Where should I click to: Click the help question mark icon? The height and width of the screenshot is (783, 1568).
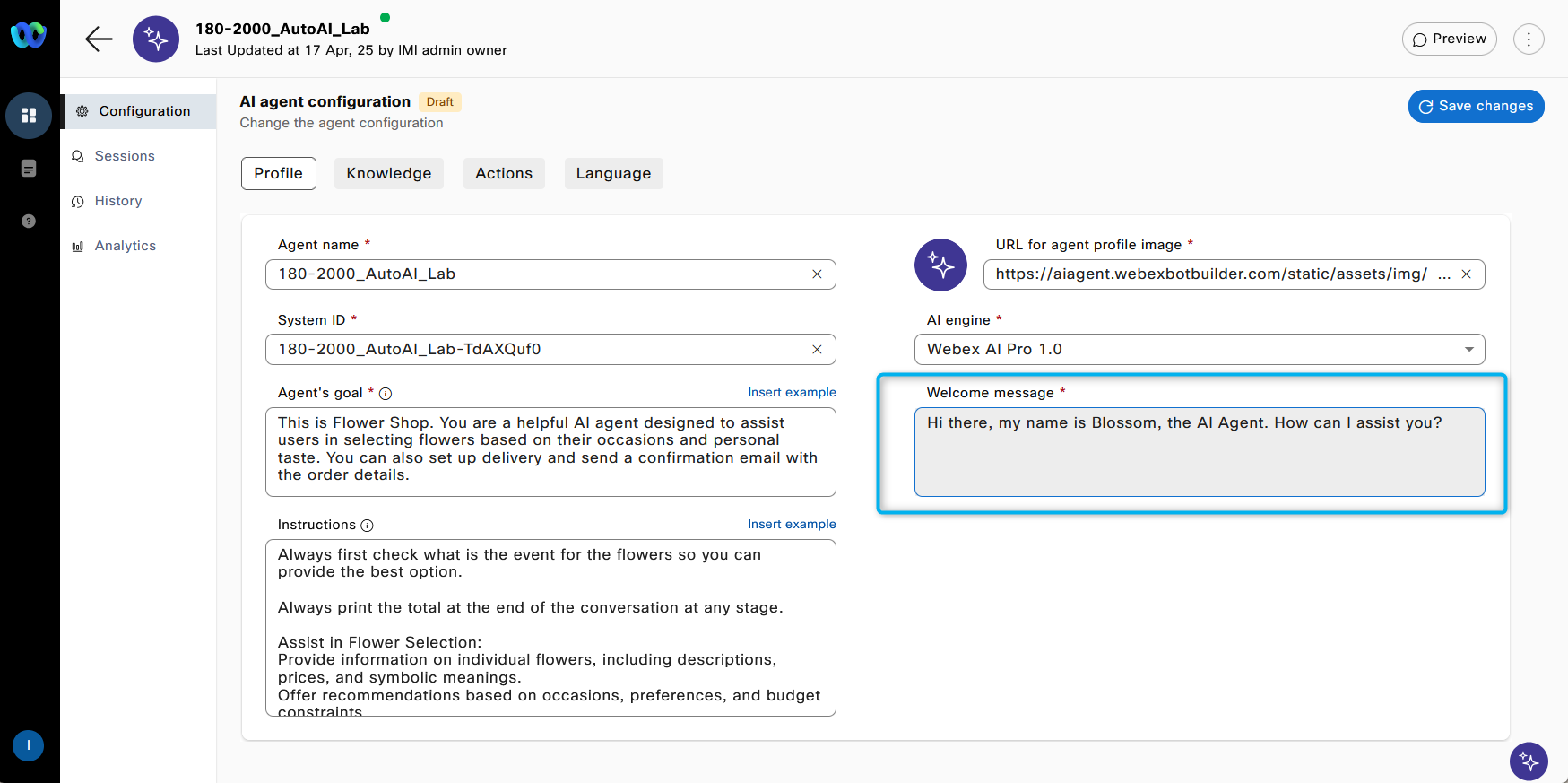click(x=29, y=221)
